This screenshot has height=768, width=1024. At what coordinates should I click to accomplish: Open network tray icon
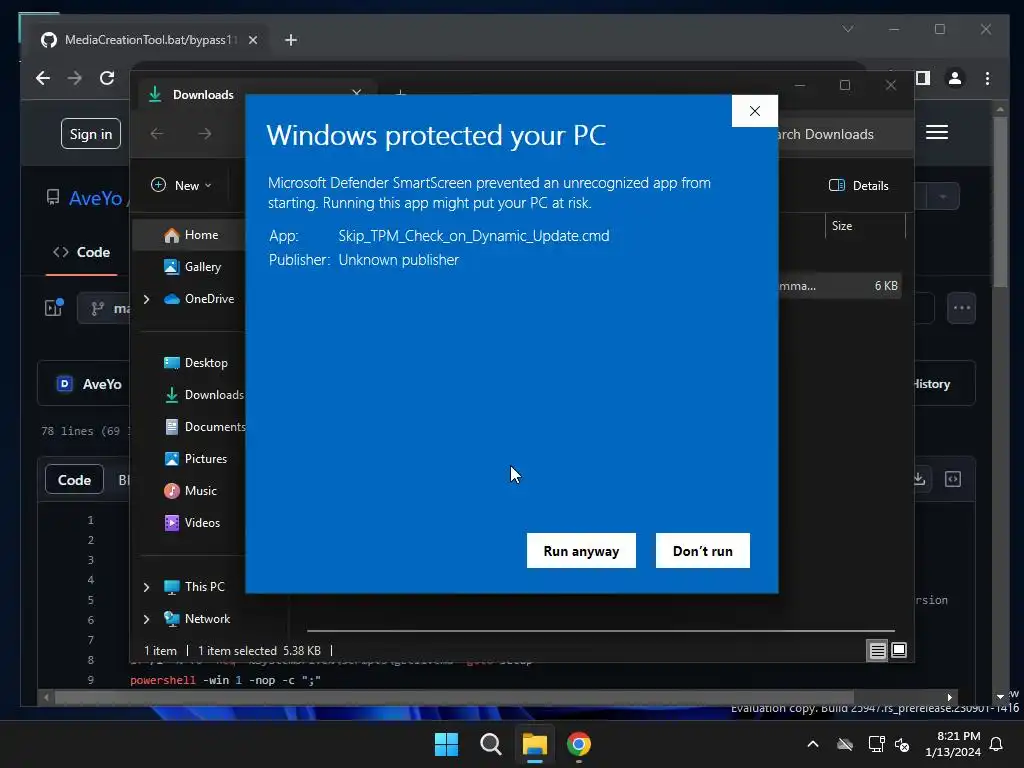(x=876, y=744)
